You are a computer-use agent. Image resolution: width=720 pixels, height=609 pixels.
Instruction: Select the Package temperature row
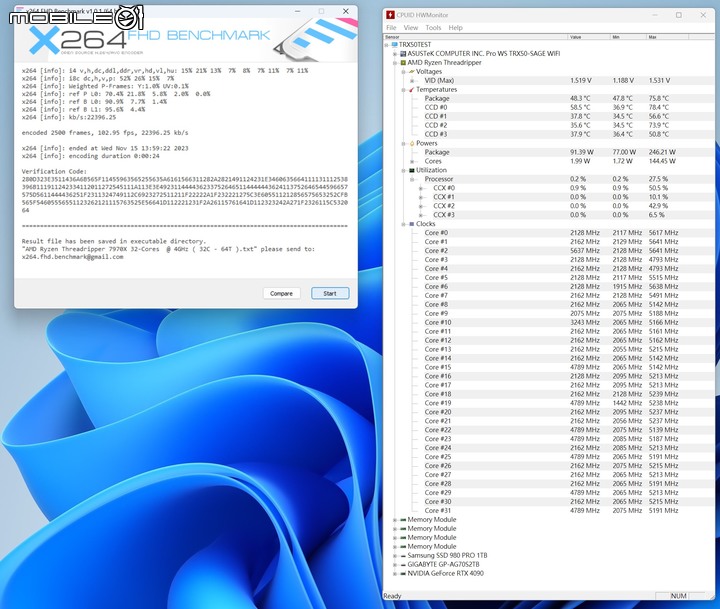coord(549,98)
